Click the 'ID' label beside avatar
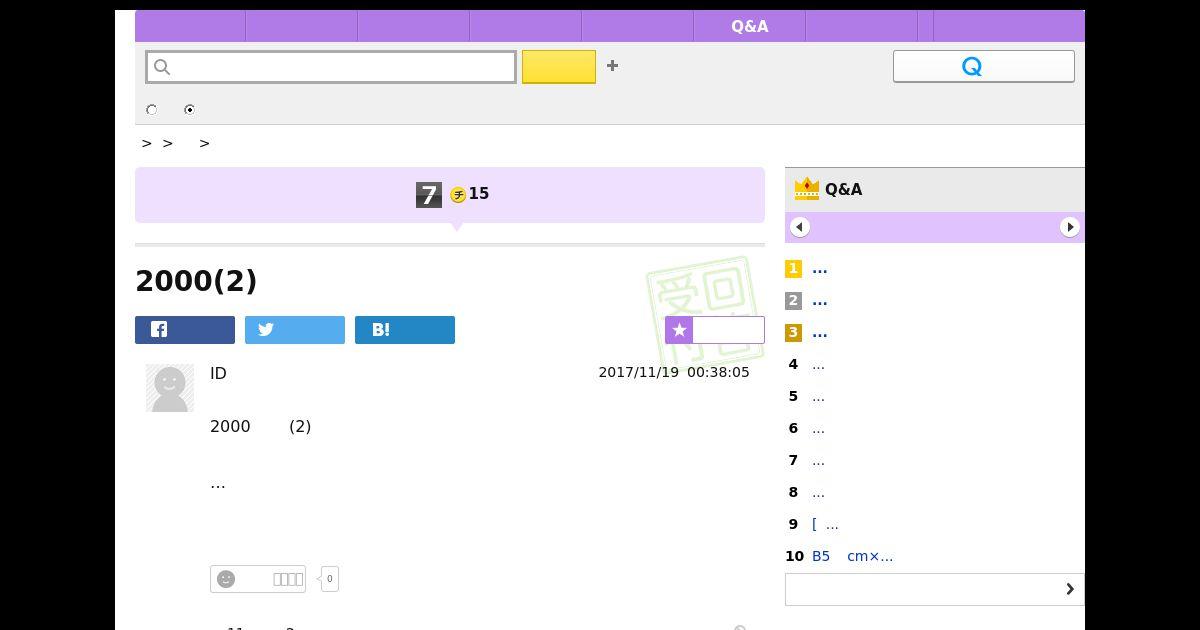The image size is (1200, 630). click(218, 373)
